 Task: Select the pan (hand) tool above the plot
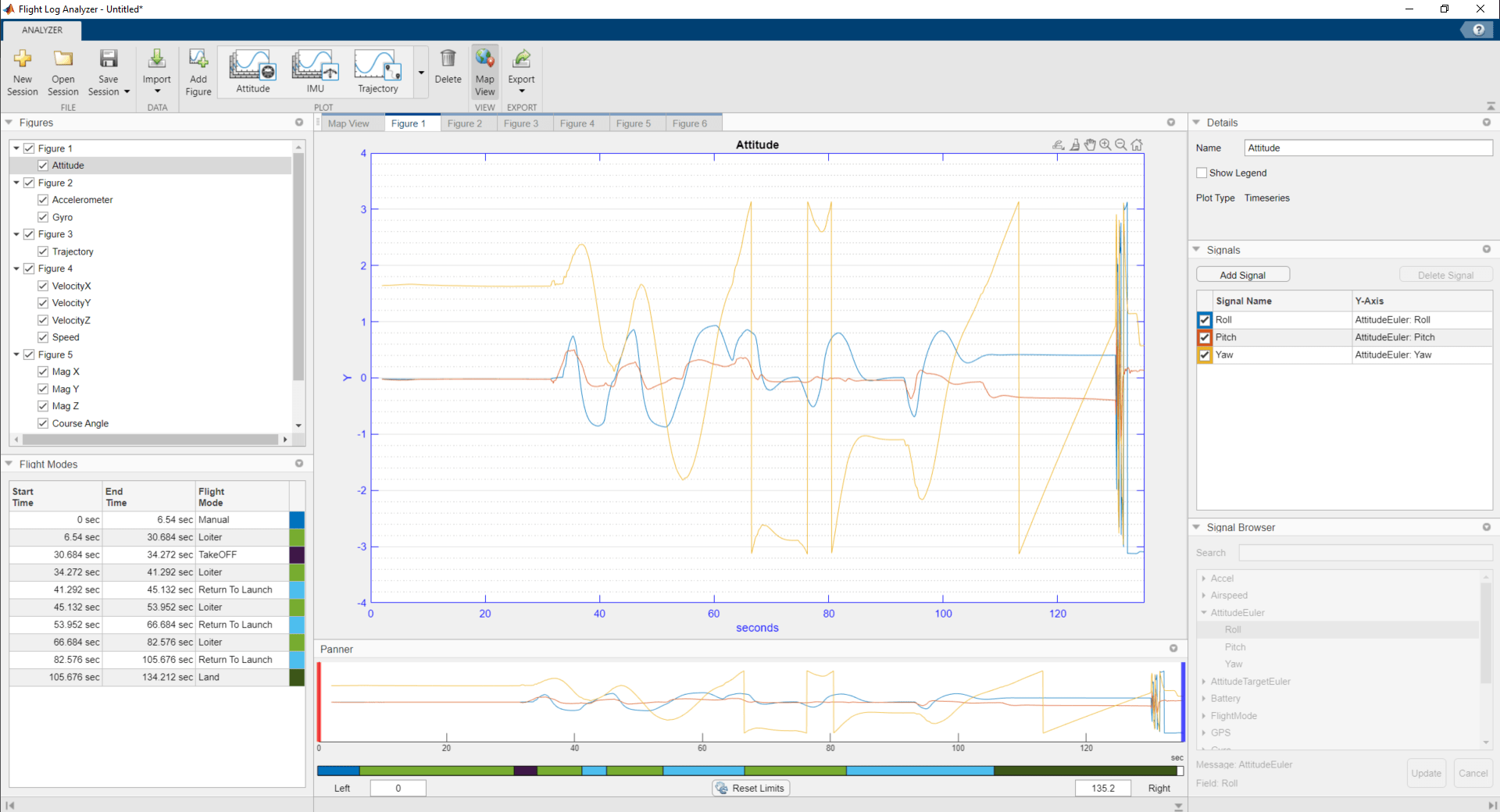click(1090, 144)
